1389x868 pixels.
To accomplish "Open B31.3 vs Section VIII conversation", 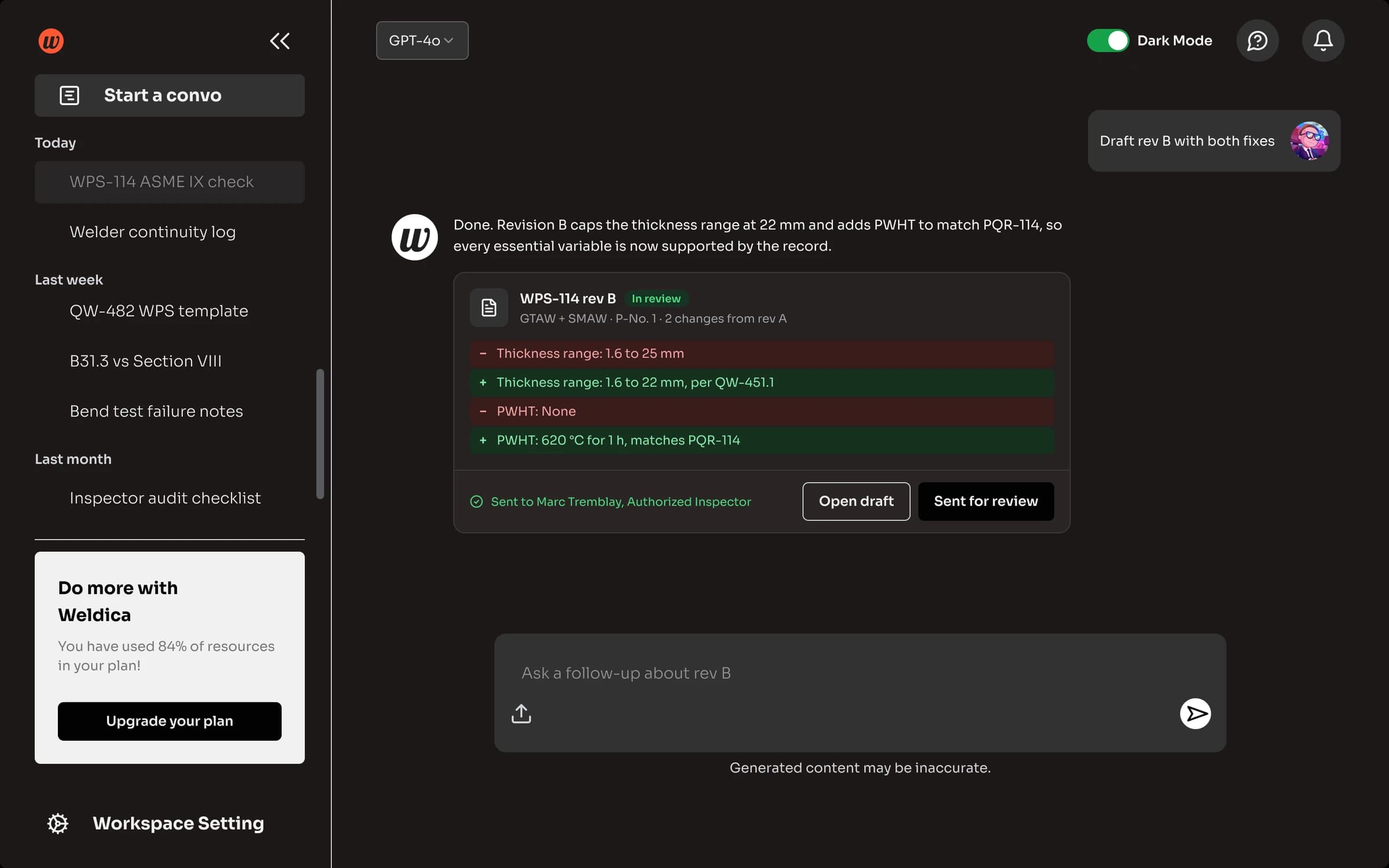I will click(145, 361).
